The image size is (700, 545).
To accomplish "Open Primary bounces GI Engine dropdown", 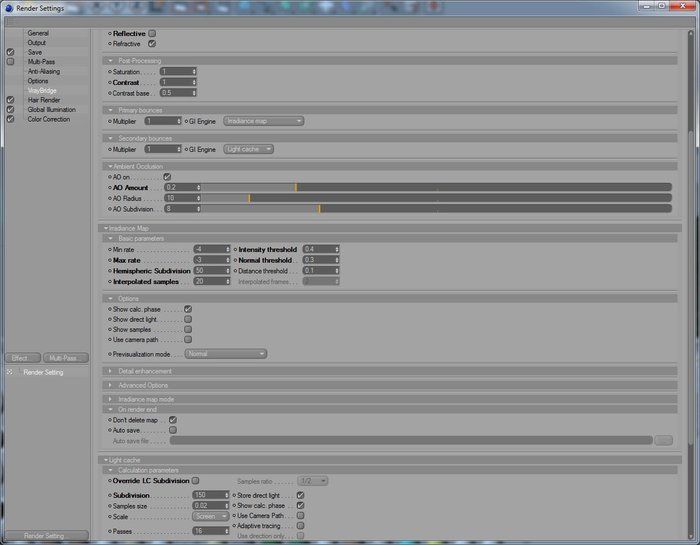I will [263, 121].
